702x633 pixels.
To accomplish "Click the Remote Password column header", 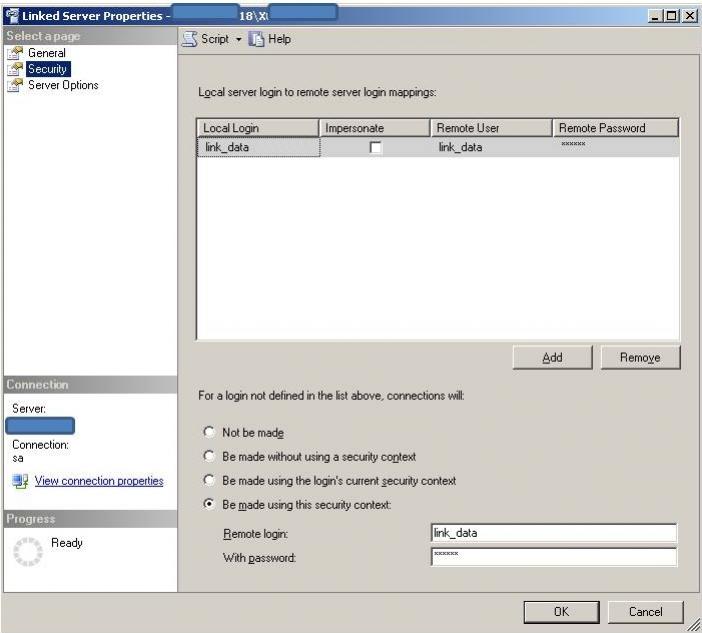I will click(x=616, y=128).
